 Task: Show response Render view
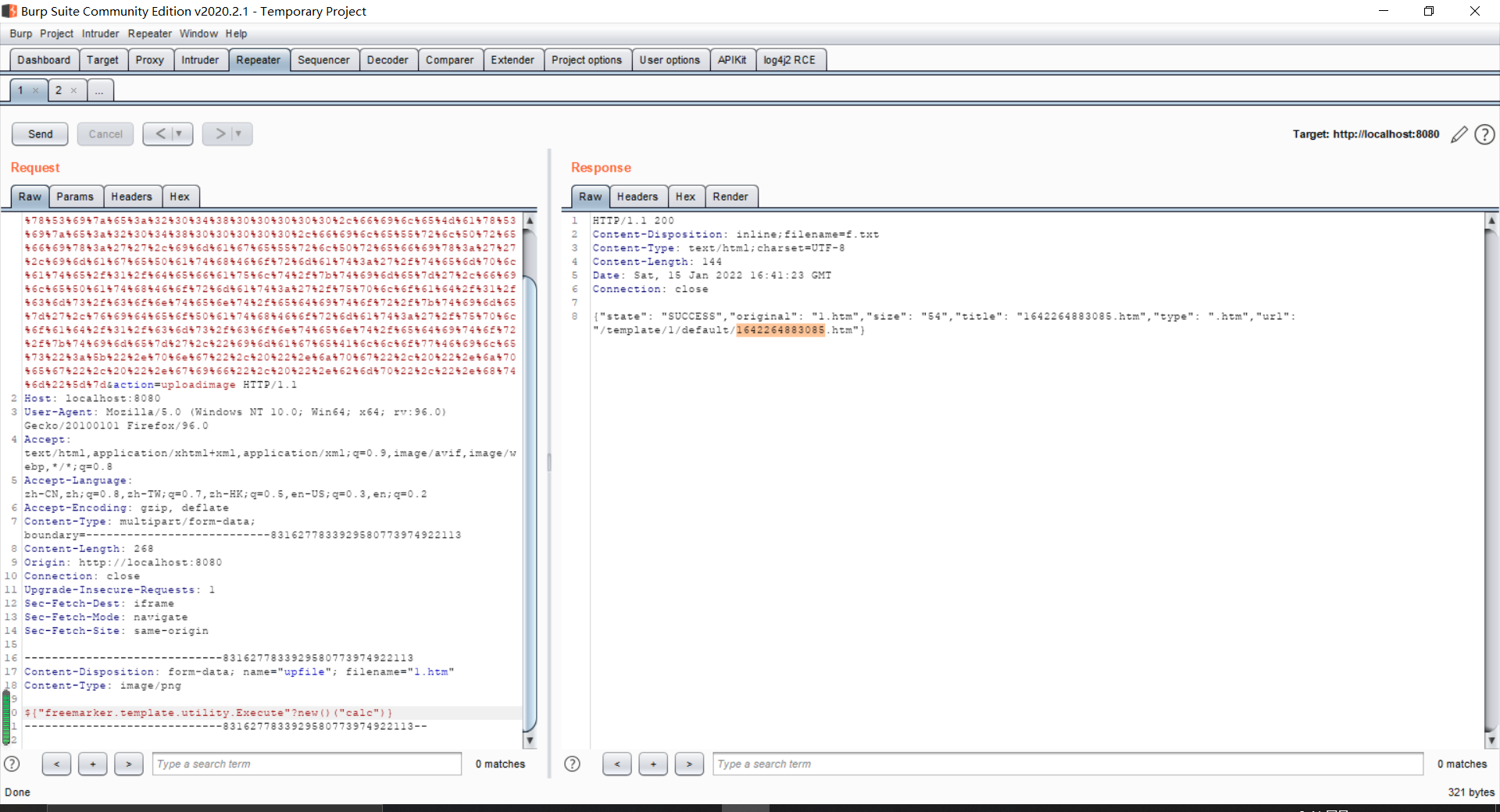click(x=730, y=197)
